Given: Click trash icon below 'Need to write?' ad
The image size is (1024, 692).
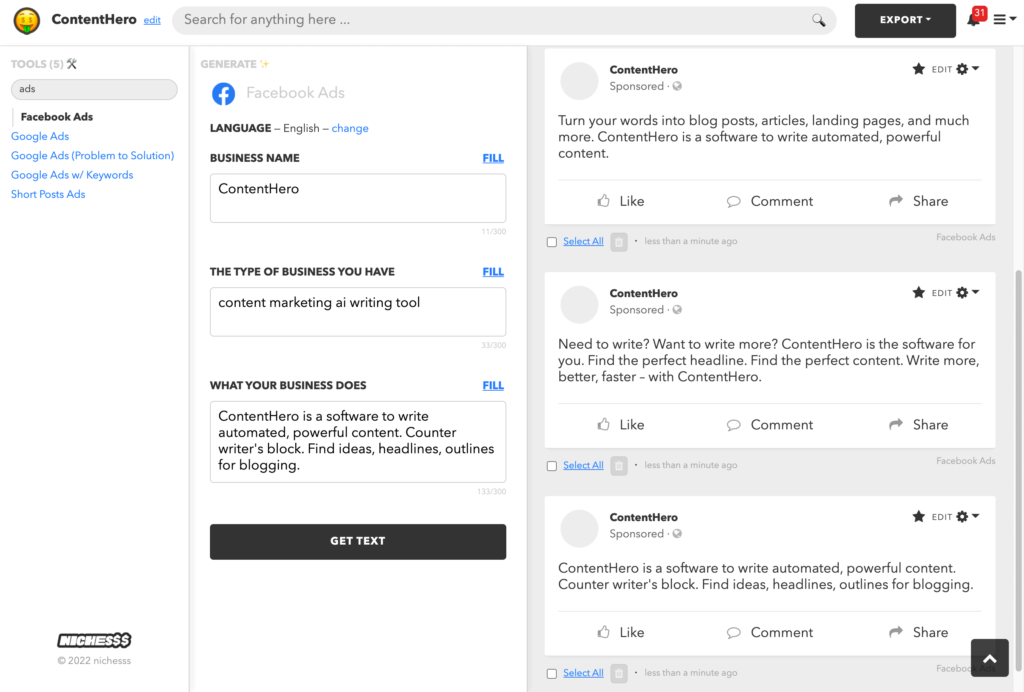Looking at the screenshot, I should (x=619, y=466).
